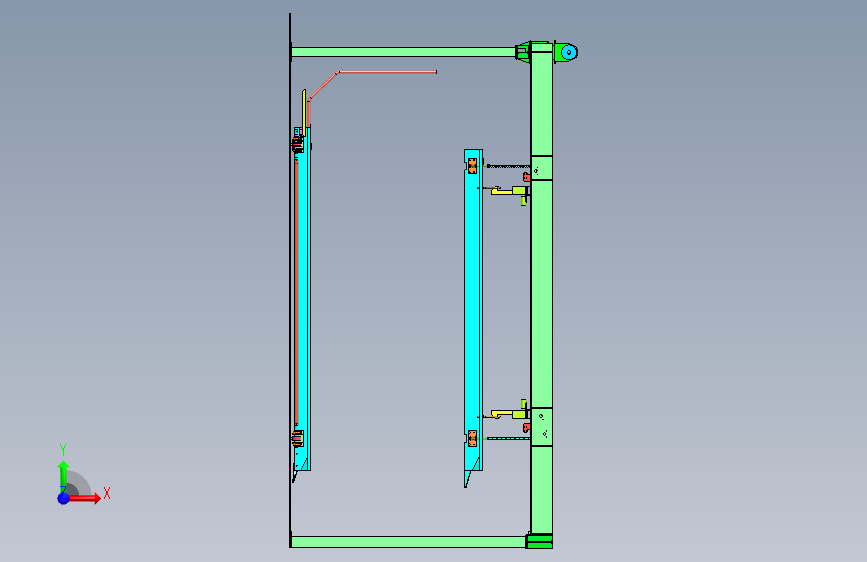Select the yellow strip above the left panel
Screen dimensions: 867x562
tap(304, 112)
